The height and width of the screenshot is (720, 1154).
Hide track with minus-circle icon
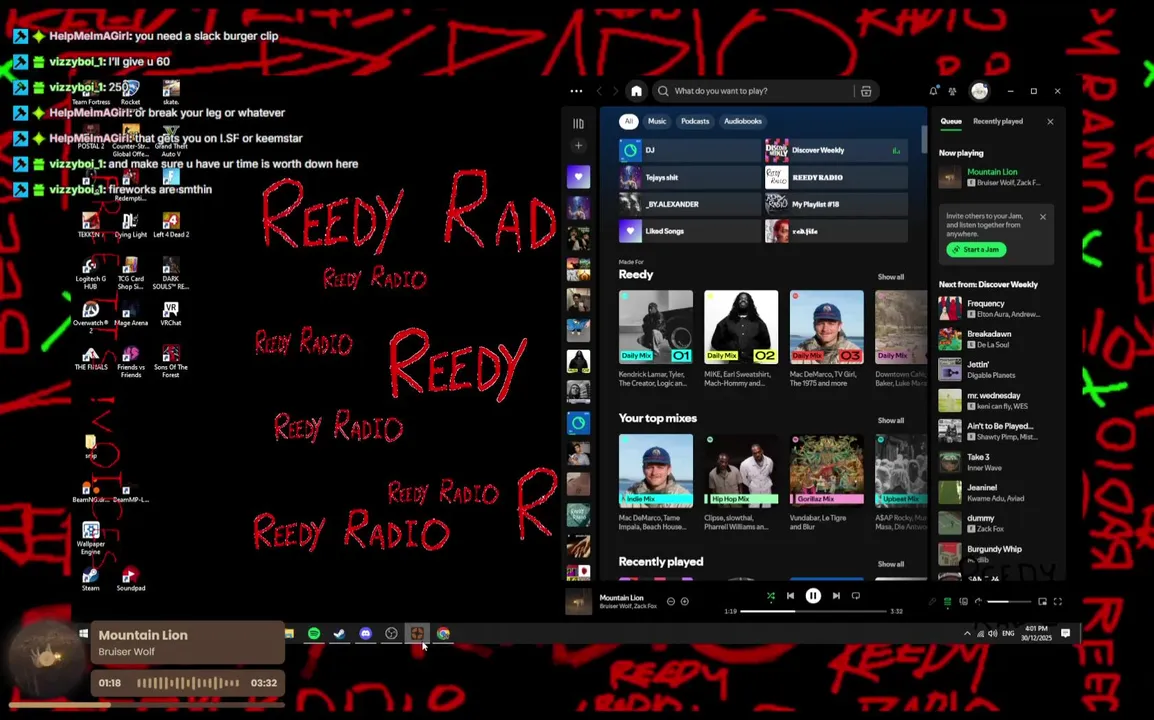[x=670, y=601]
